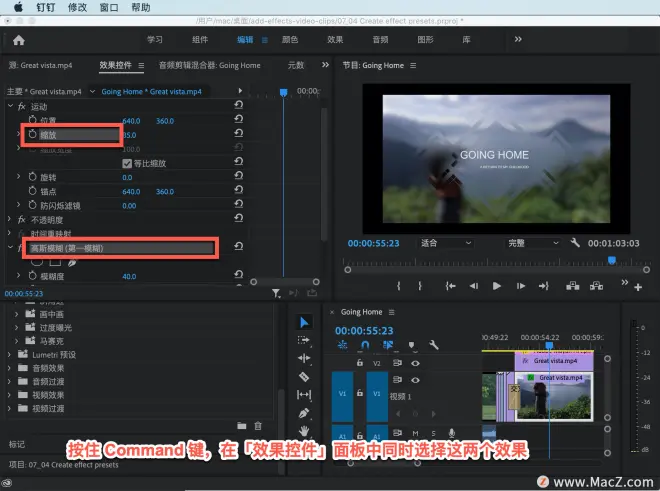Expand the Blurriness parameter

(x=19, y=275)
